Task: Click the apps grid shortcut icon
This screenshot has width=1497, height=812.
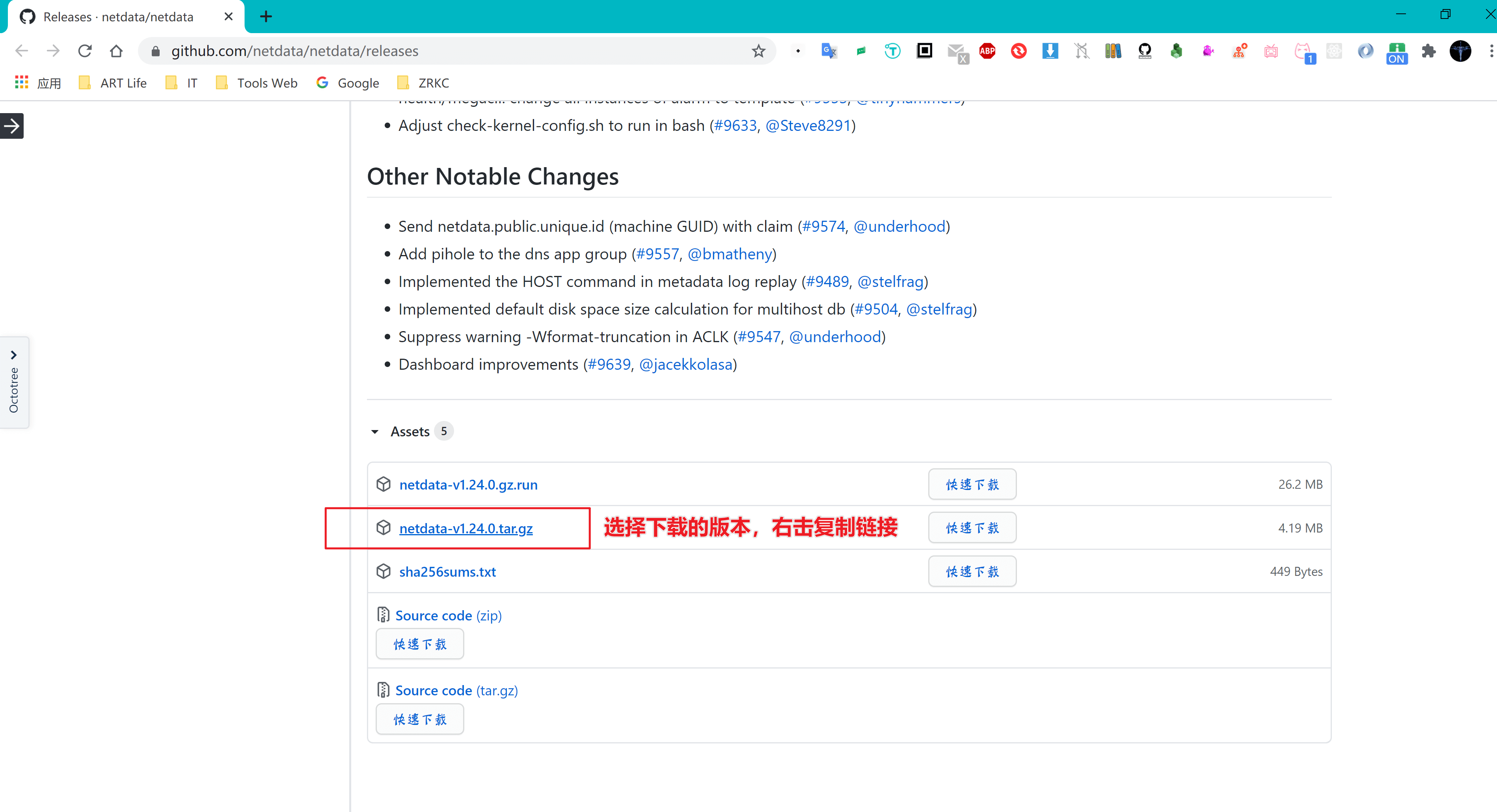Action: pyautogui.click(x=22, y=82)
